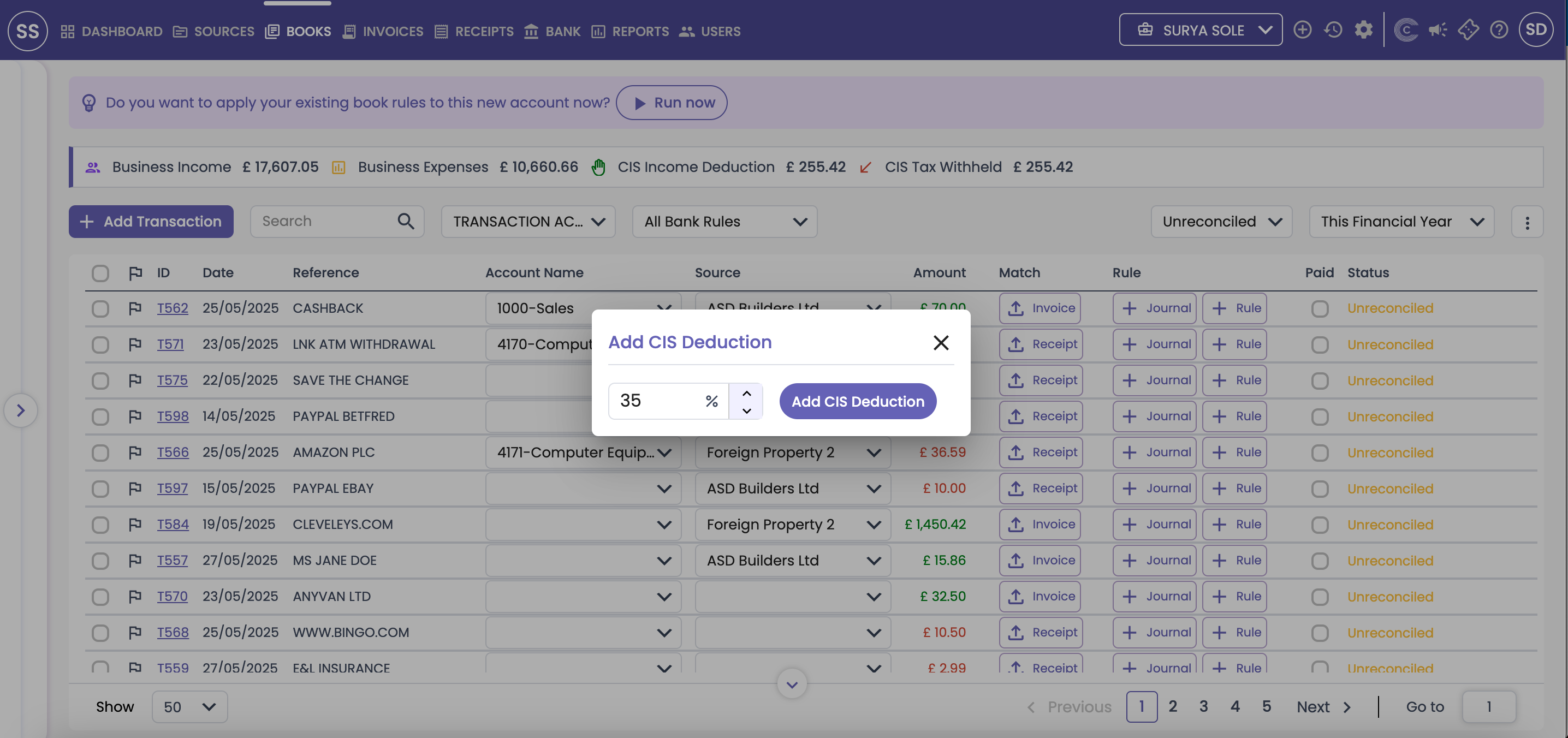The width and height of the screenshot is (1568, 738).
Task: Open the All Bank Rules dropdown
Action: click(724, 222)
